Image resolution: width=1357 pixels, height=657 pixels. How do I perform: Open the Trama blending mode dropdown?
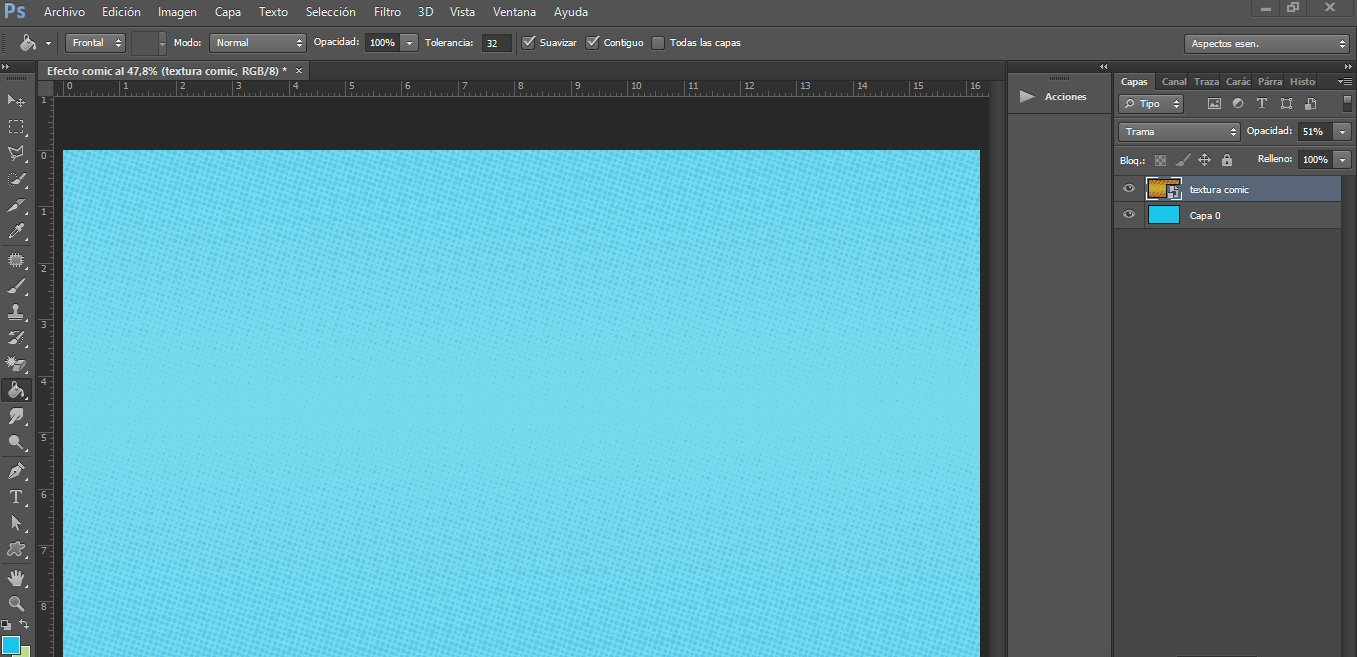(1178, 132)
